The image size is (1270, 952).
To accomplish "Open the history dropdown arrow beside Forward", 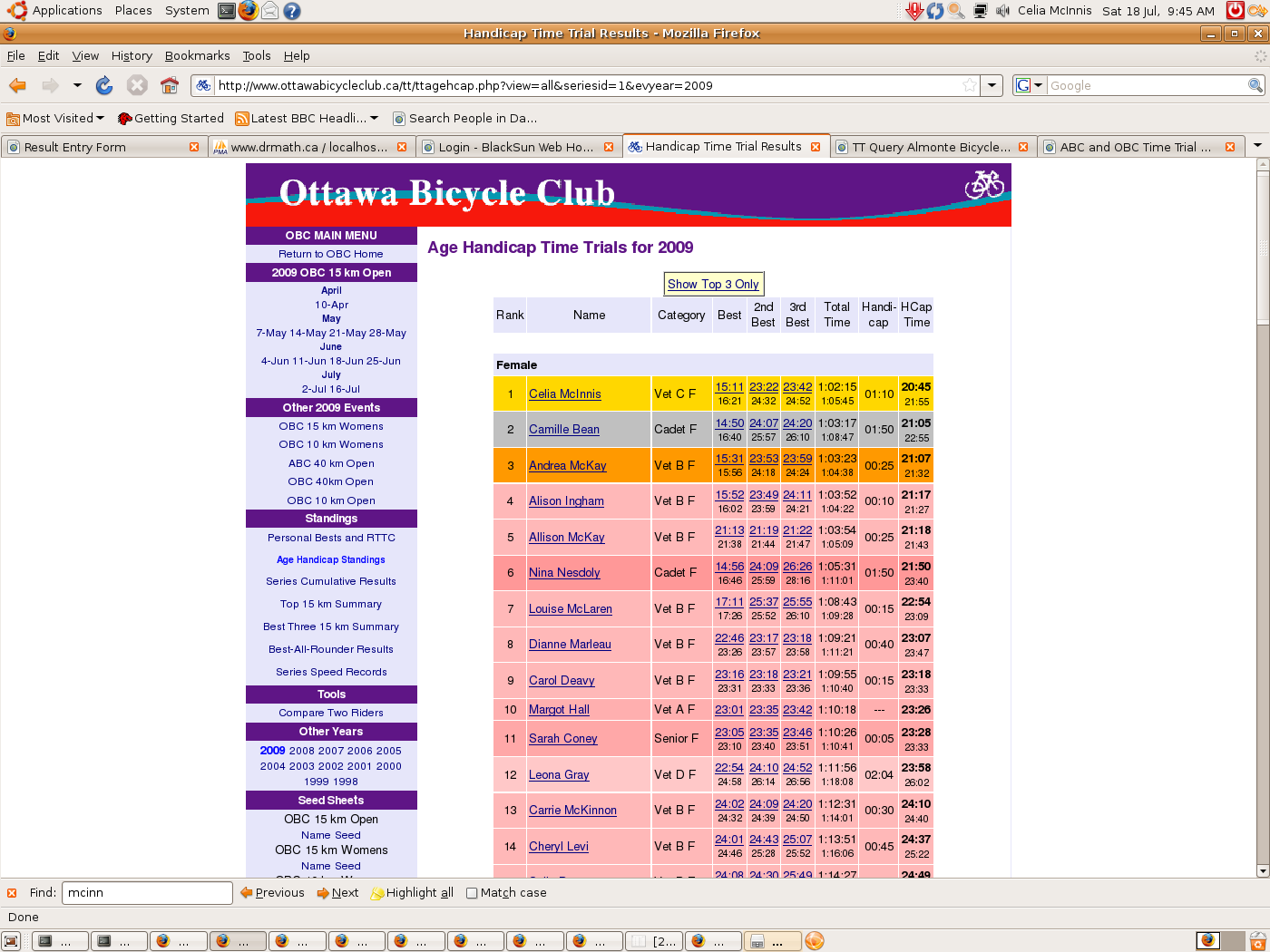I will tap(77, 85).
